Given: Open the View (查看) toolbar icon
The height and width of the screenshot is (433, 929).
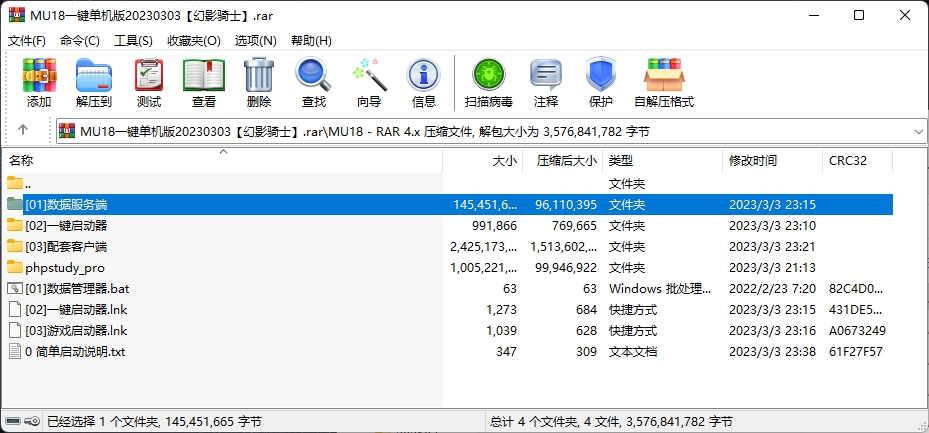Looking at the screenshot, I should (x=204, y=82).
